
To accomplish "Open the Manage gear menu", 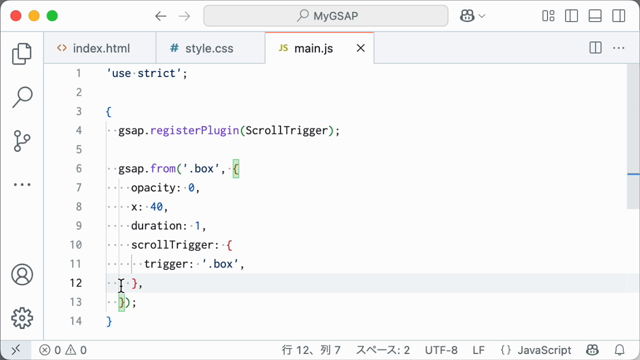I will click(x=22, y=318).
